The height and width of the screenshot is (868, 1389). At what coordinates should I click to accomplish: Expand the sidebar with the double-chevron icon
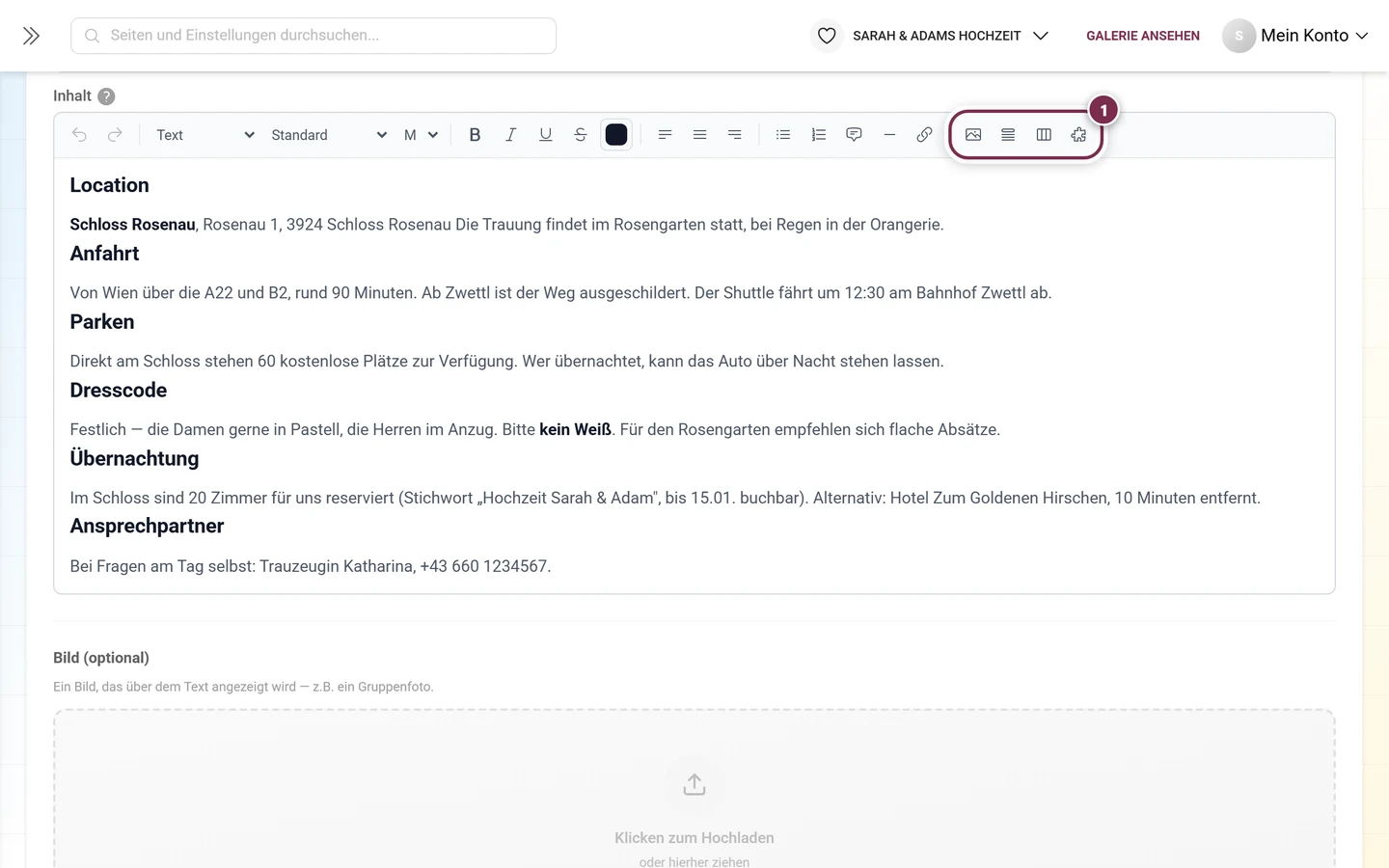pos(31,36)
